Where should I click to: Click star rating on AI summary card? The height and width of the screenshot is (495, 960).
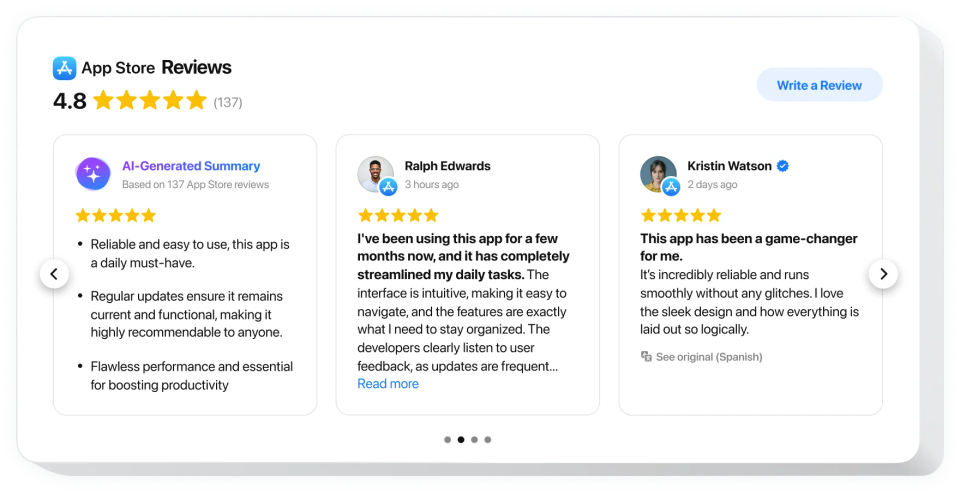[116, 216]
